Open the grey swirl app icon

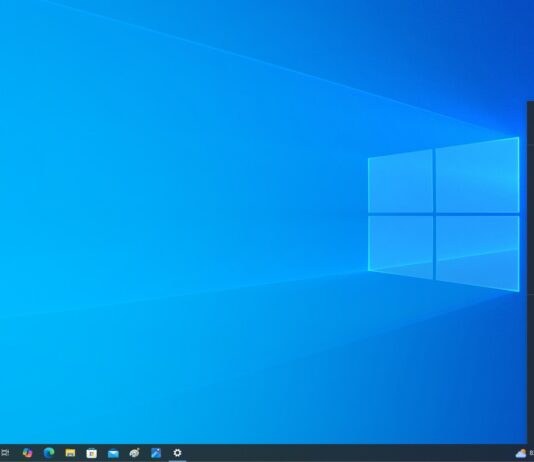pyautogui.click(x=135, y=453)
